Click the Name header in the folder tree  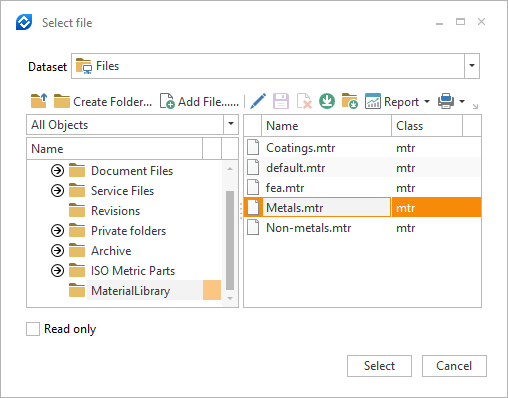pyautogui.click(x=114, y=148)
